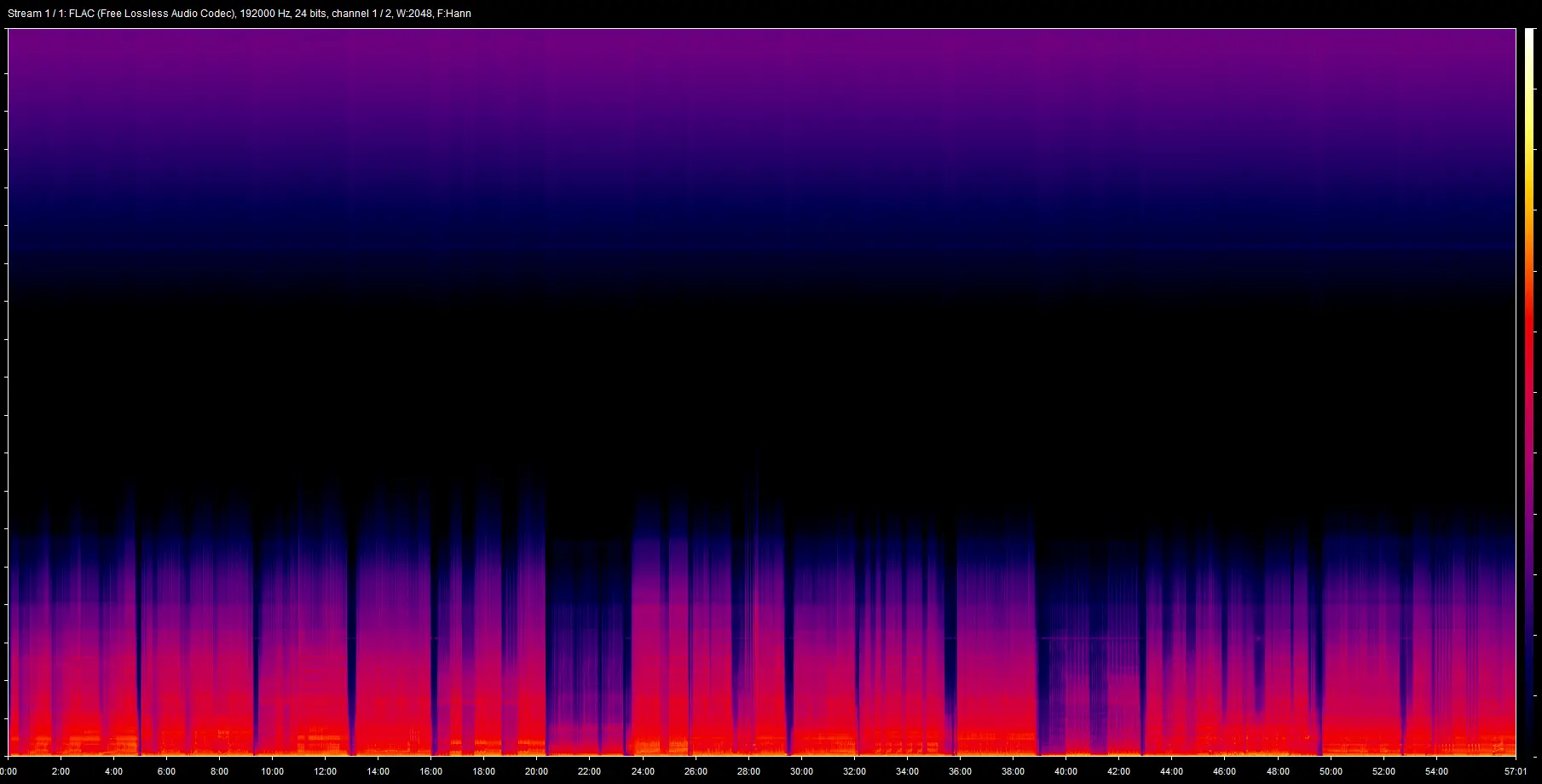Click 'FLAC (Free Lossless Audio Codec)' text

pyautogui.click(x=152, y=14)
